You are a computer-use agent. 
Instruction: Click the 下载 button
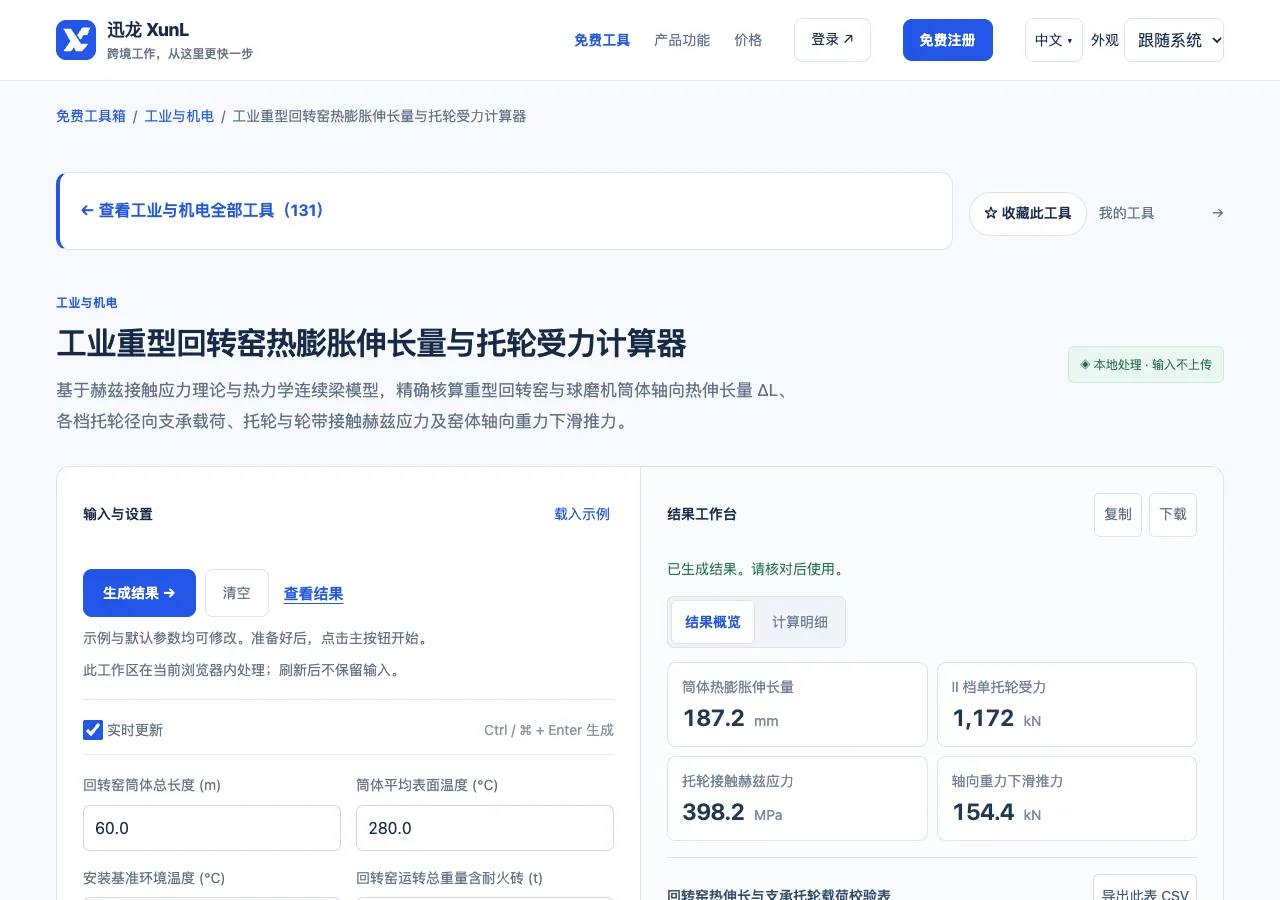(x=1173, y=515)
